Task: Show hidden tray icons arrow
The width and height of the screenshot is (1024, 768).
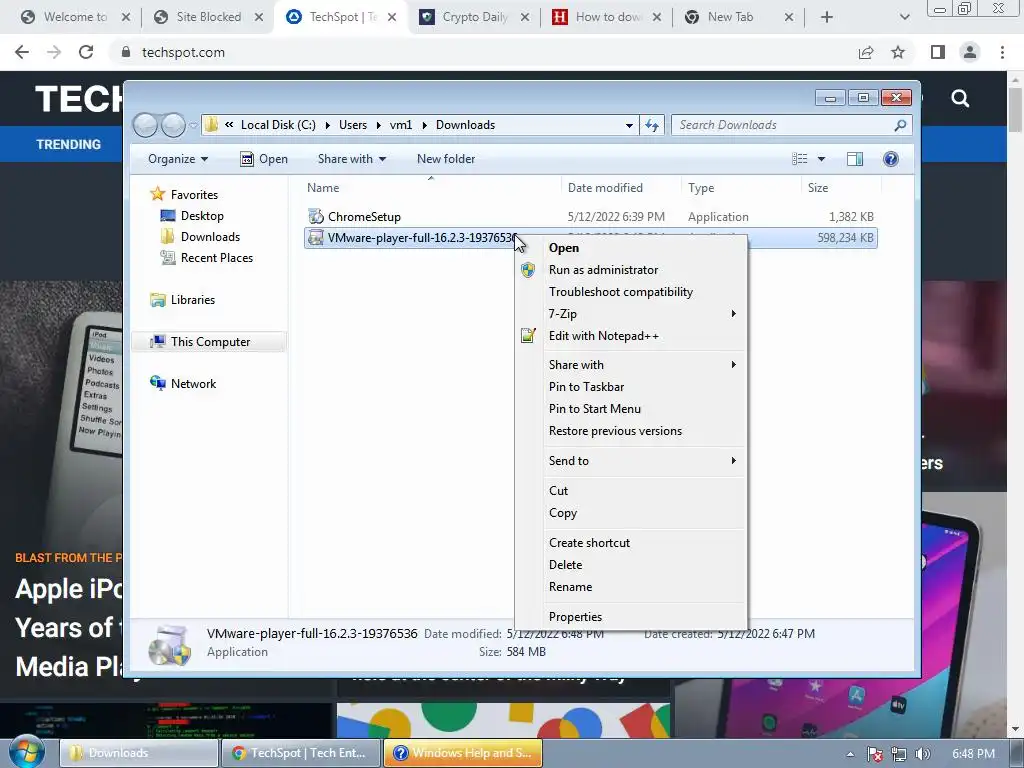Action: [850, 754]
